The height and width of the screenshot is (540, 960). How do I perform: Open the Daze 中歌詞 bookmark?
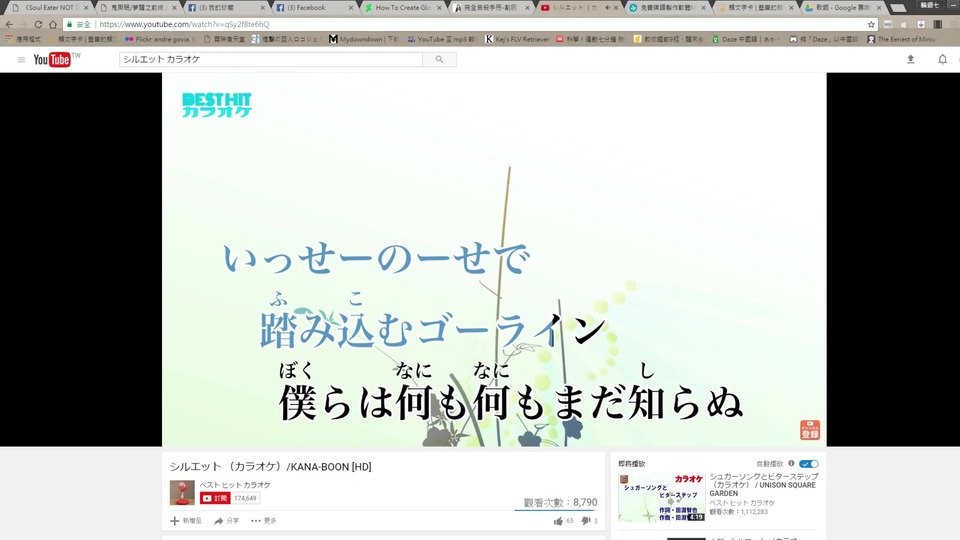745,39
